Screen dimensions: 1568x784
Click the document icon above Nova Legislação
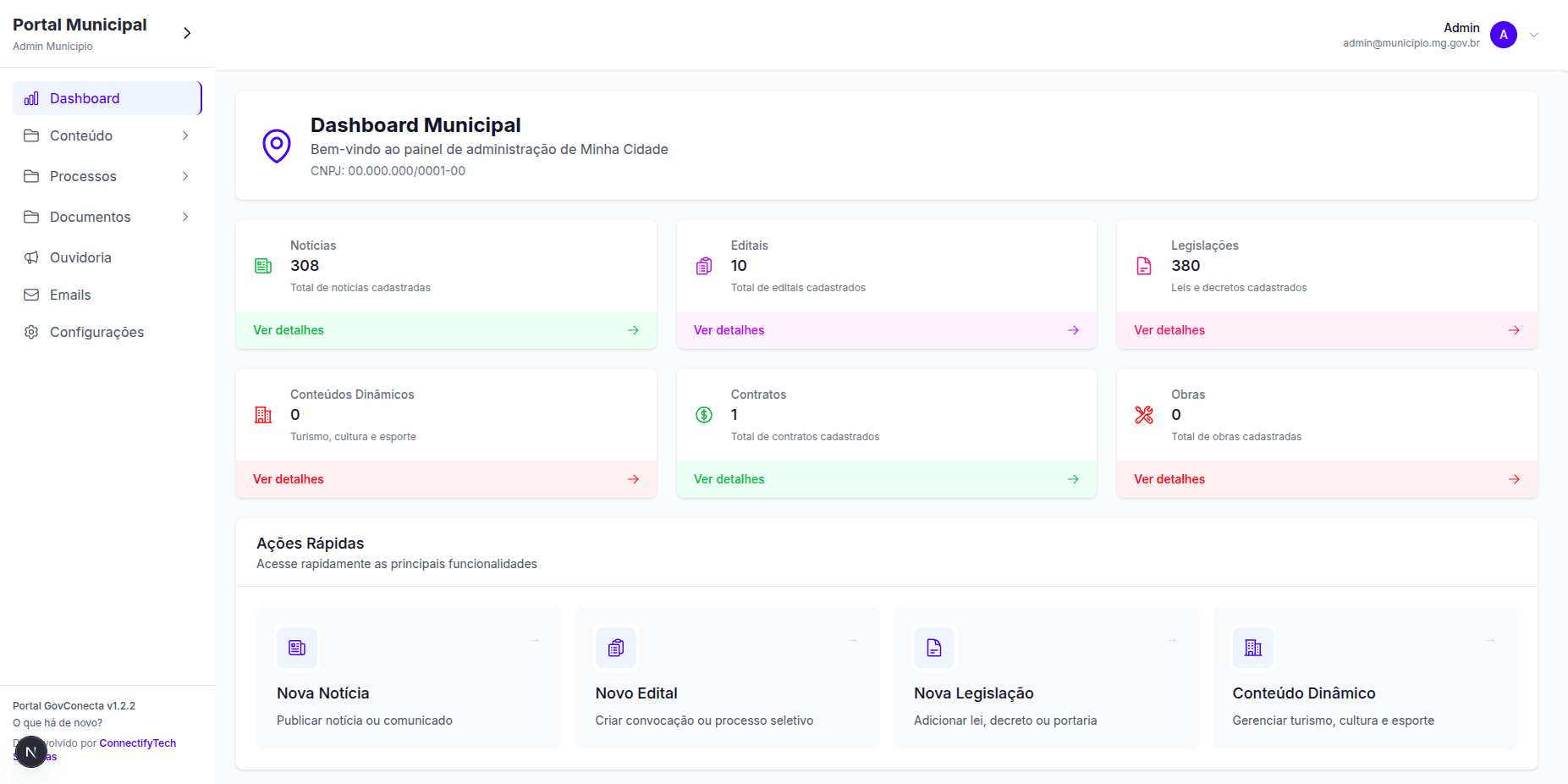pyautogui.click(x=934, y=647)
